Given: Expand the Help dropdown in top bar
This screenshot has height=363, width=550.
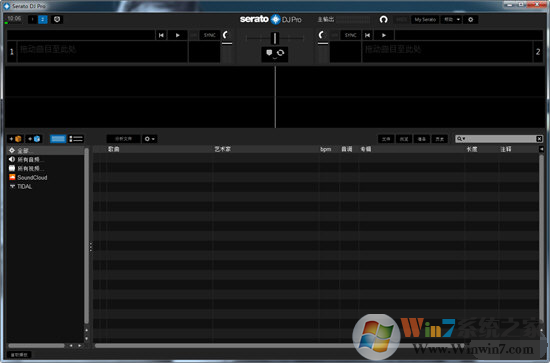Looking at the screenshot, I should tap(452, 20).
